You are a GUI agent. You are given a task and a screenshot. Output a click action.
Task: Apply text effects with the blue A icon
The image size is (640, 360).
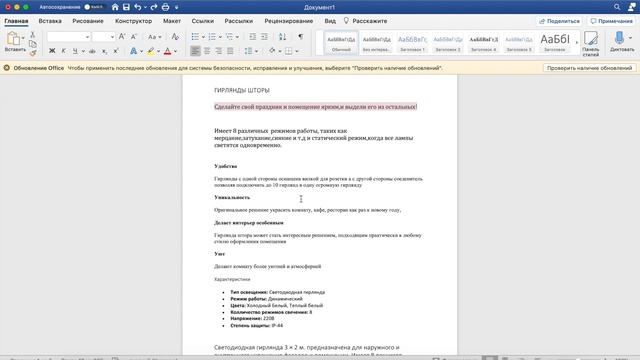click(x=133, y=51)
